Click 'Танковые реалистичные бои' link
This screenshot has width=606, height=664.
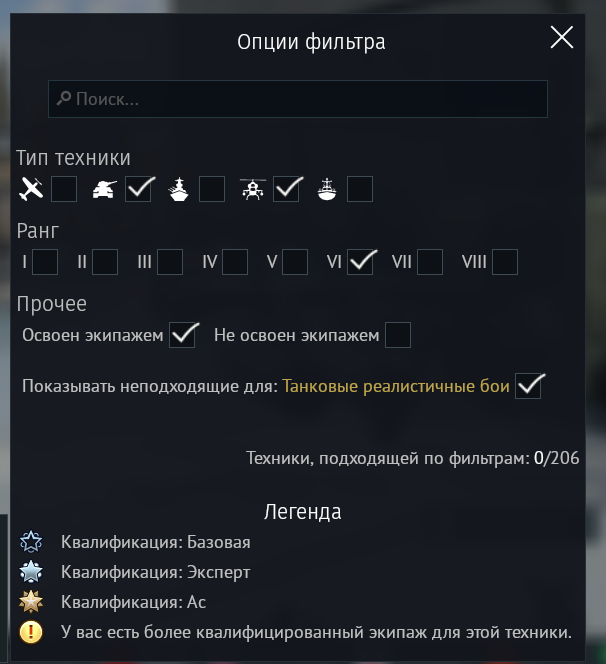click(x=396, y=386)
